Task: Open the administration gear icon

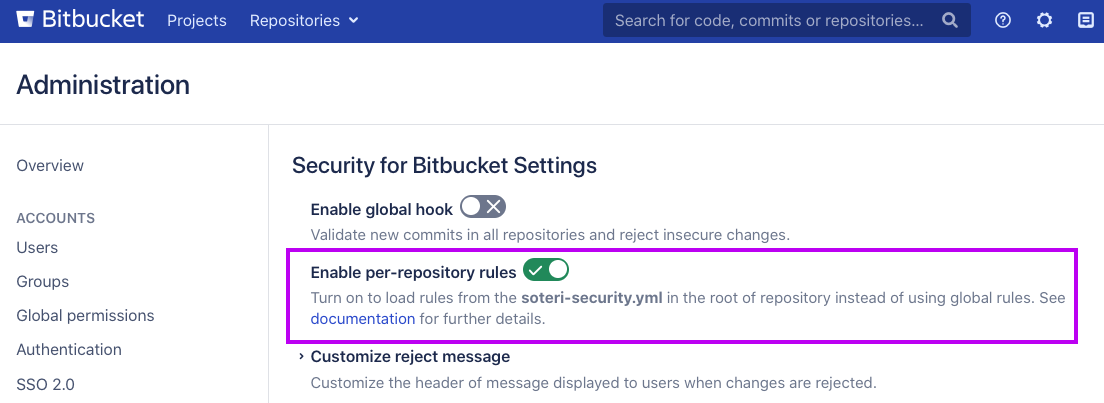Action: click(1044, 20)
